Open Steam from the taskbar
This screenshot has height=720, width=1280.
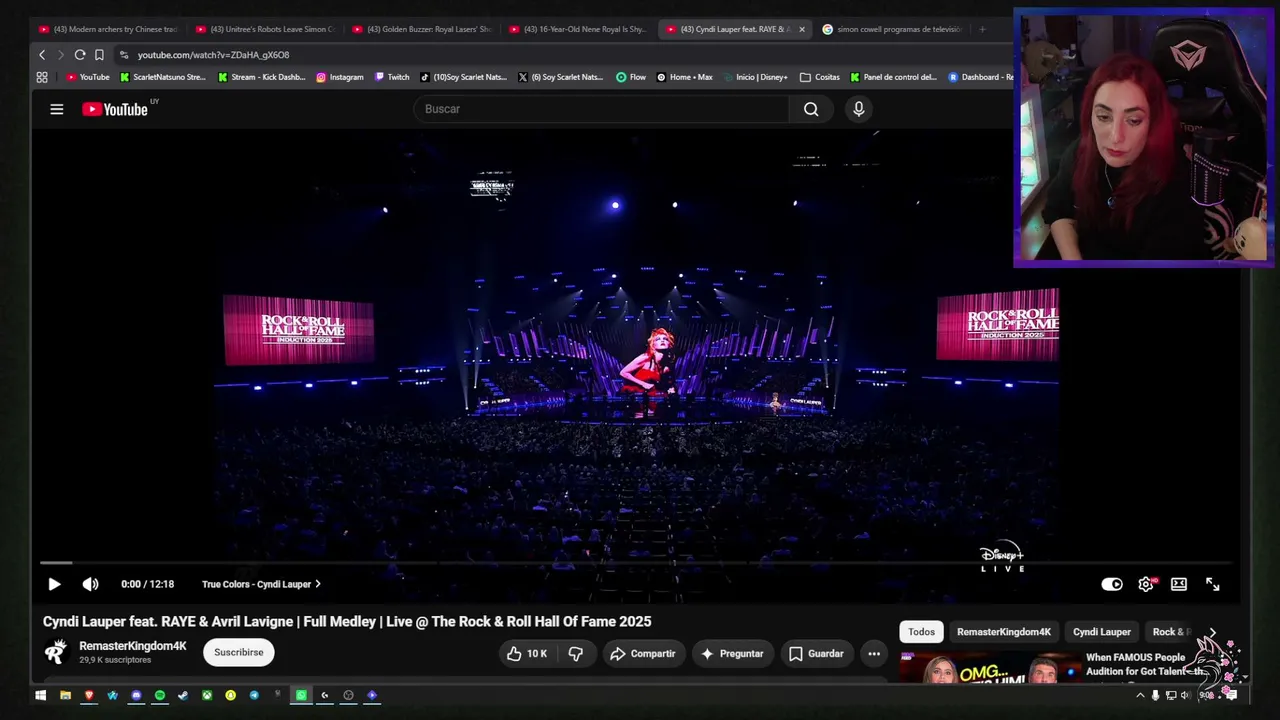[x=183, y=695]
